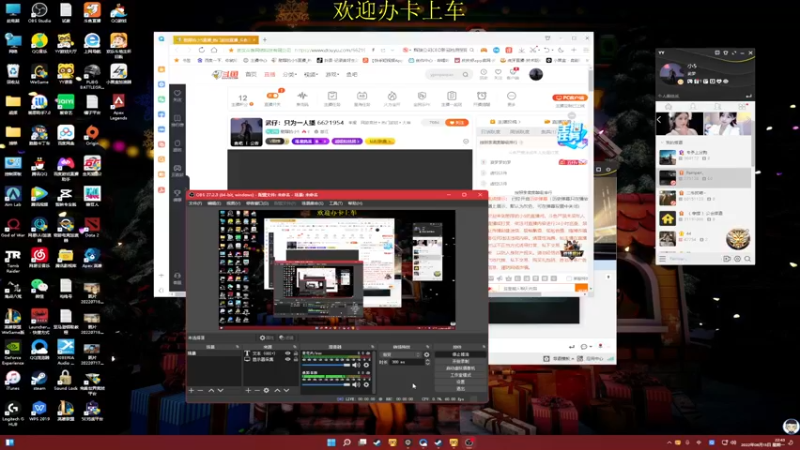Viewport: 800px width, 450px height.
Task: Open Douyu watch history clock icon
Action: point(483,72)
